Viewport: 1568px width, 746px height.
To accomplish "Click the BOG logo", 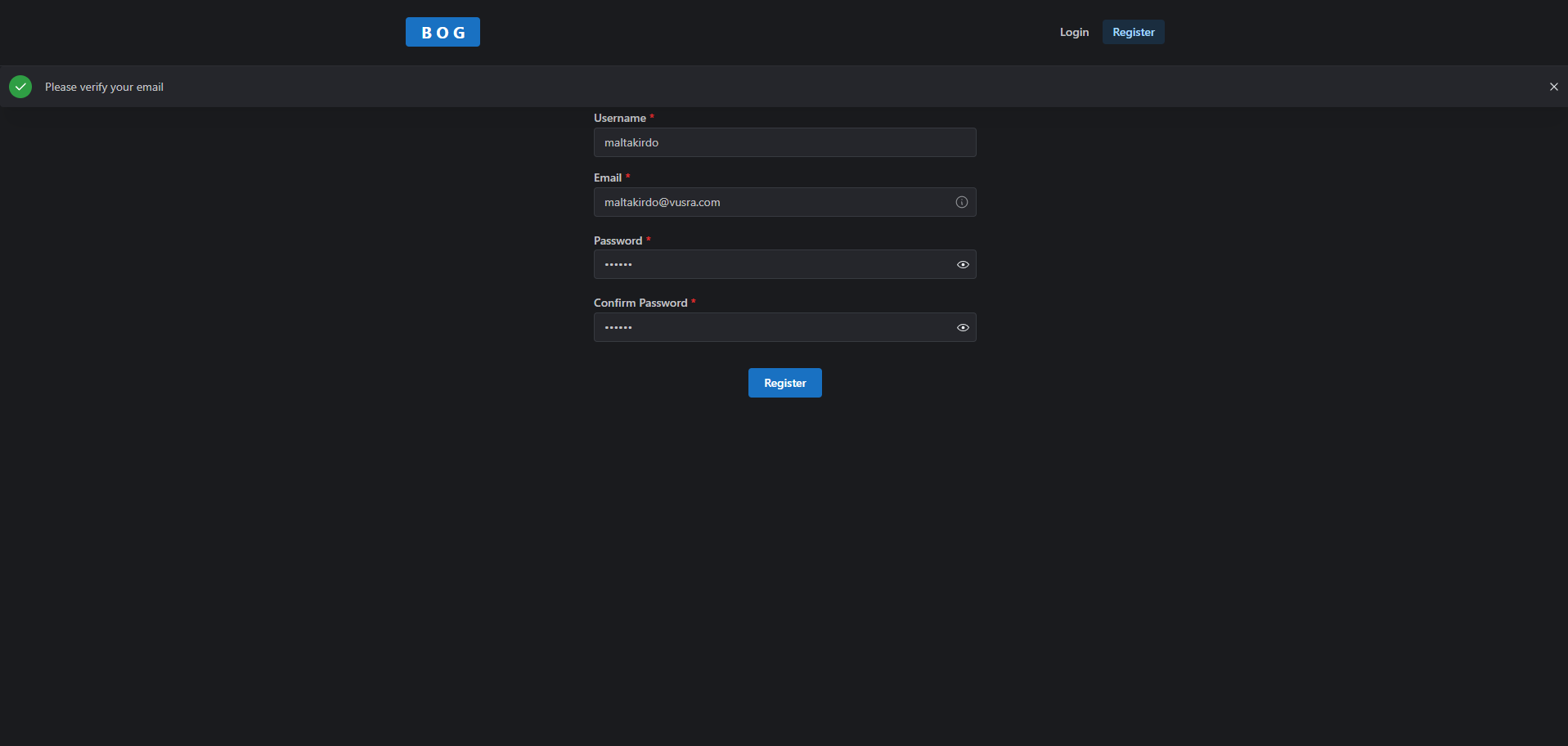I will tap(443, 32).
